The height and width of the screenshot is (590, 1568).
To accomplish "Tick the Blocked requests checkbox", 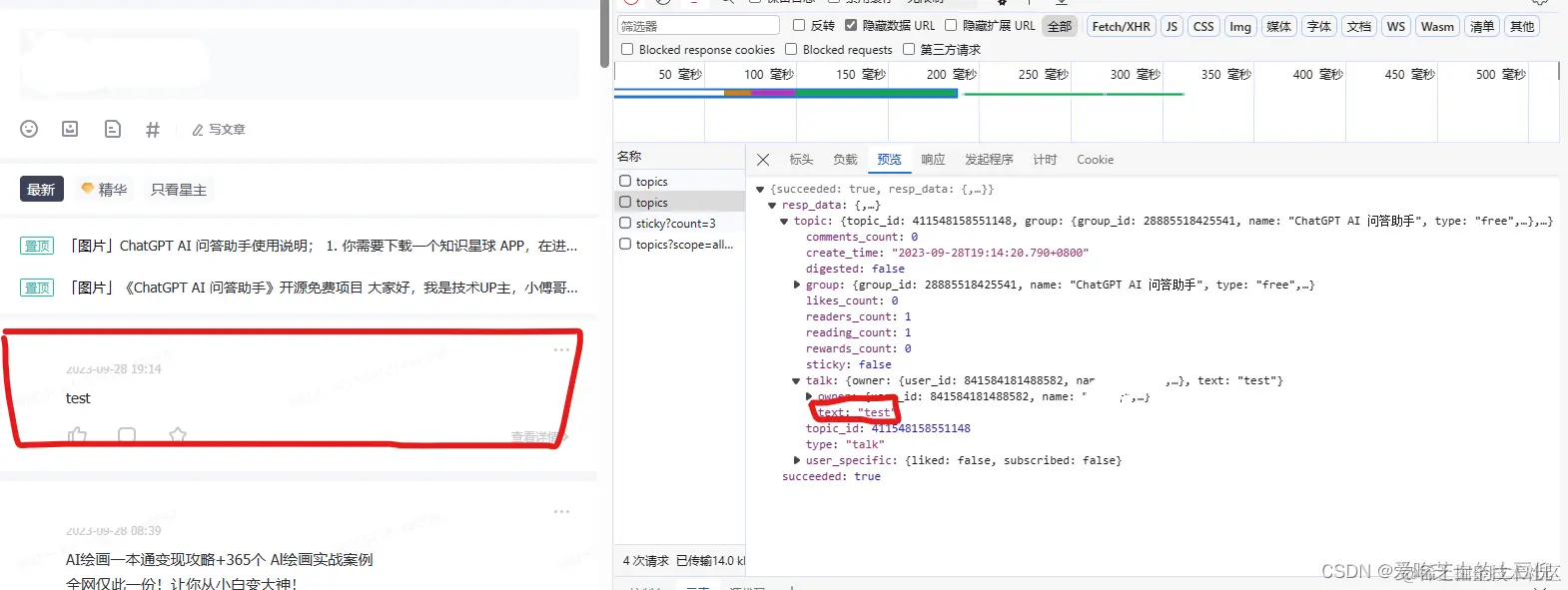I will point(791,49).
